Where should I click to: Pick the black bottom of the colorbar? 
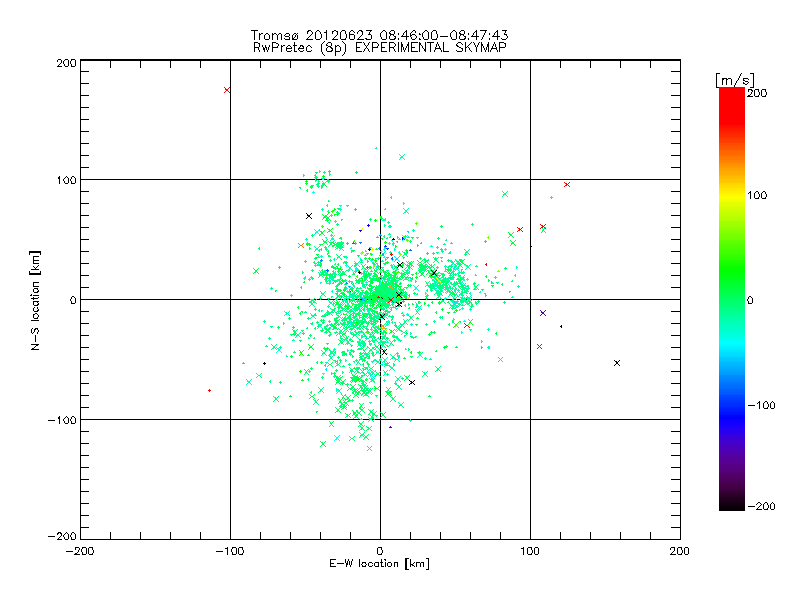point(732,505)
